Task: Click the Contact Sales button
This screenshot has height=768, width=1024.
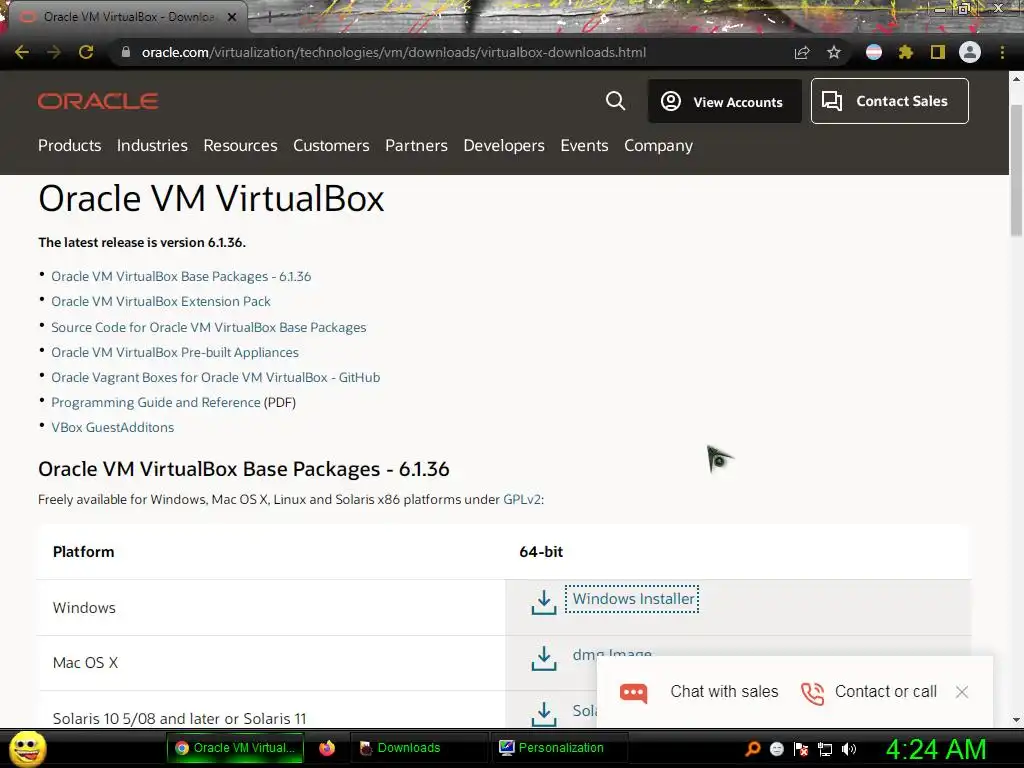Action: pos(889,101)
